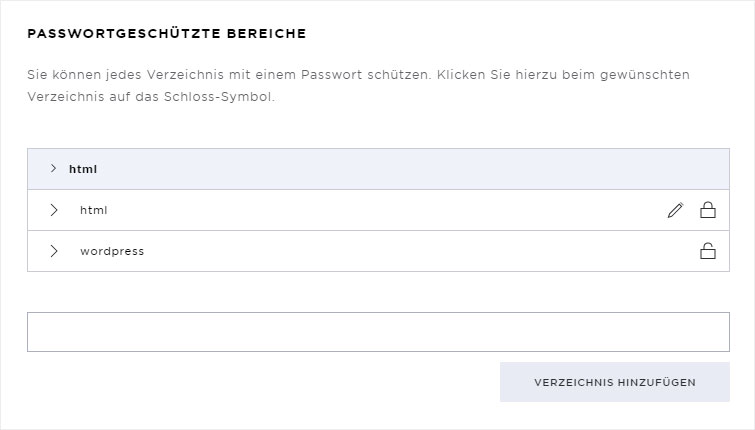Image resolution: width=755 pixels, height=430 pixels.
Task: Click the Schloss-Symbol instruction paragraph
Action: point(358,86)
